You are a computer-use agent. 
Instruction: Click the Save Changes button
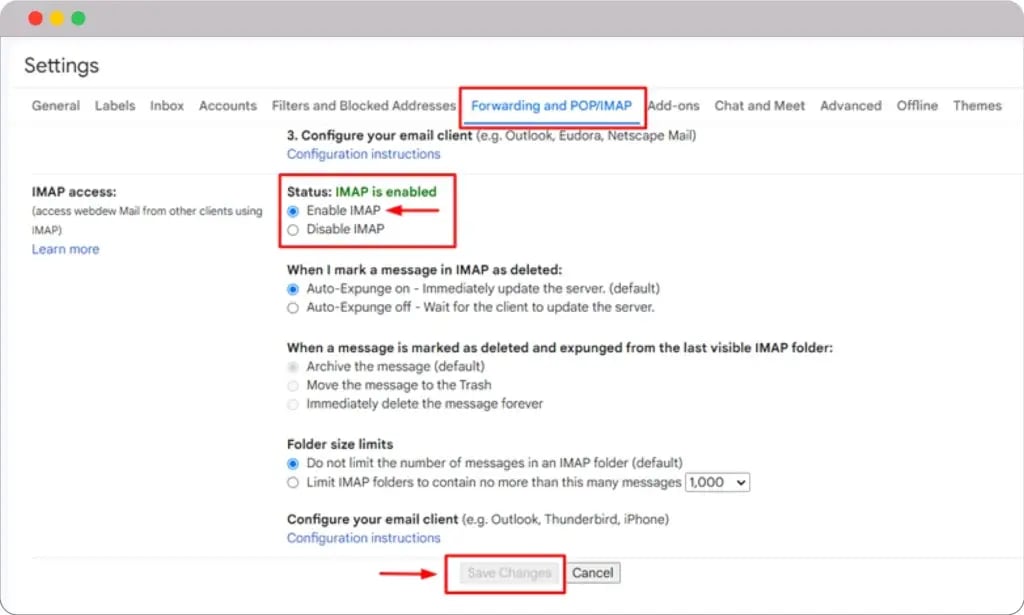pos(509,573)
